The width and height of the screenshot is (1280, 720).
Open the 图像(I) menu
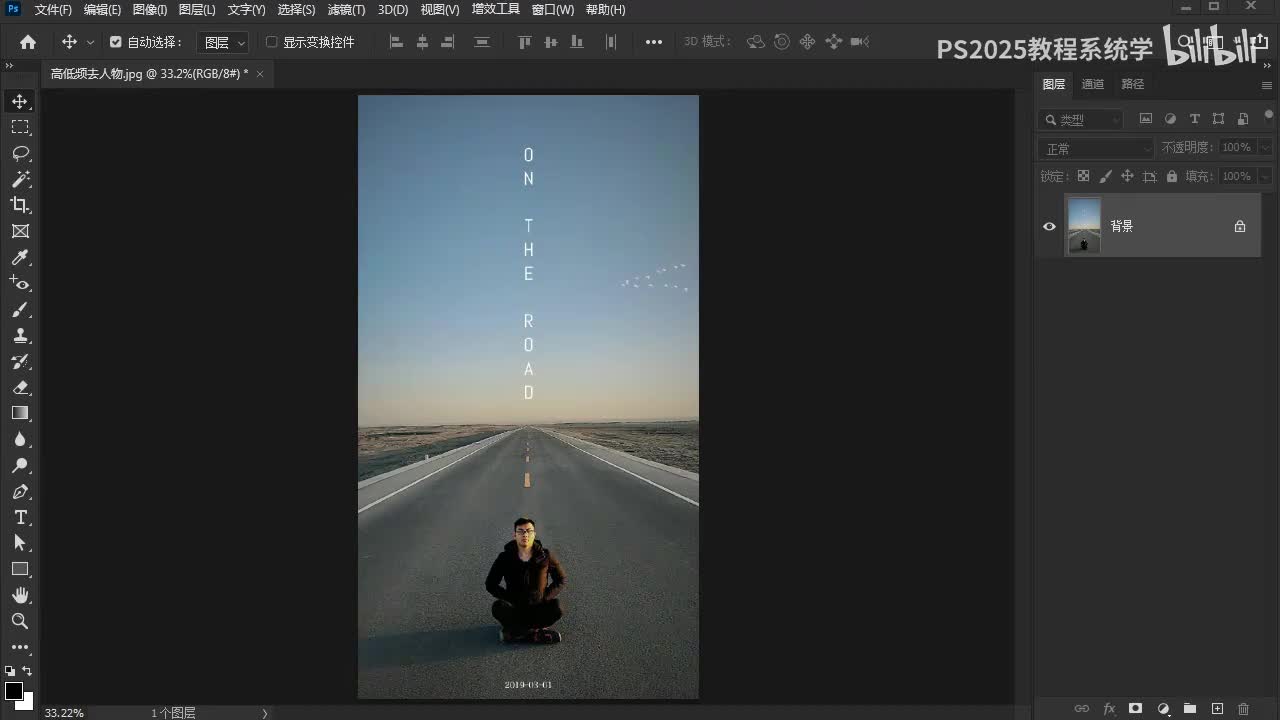[x=150, y=10]
